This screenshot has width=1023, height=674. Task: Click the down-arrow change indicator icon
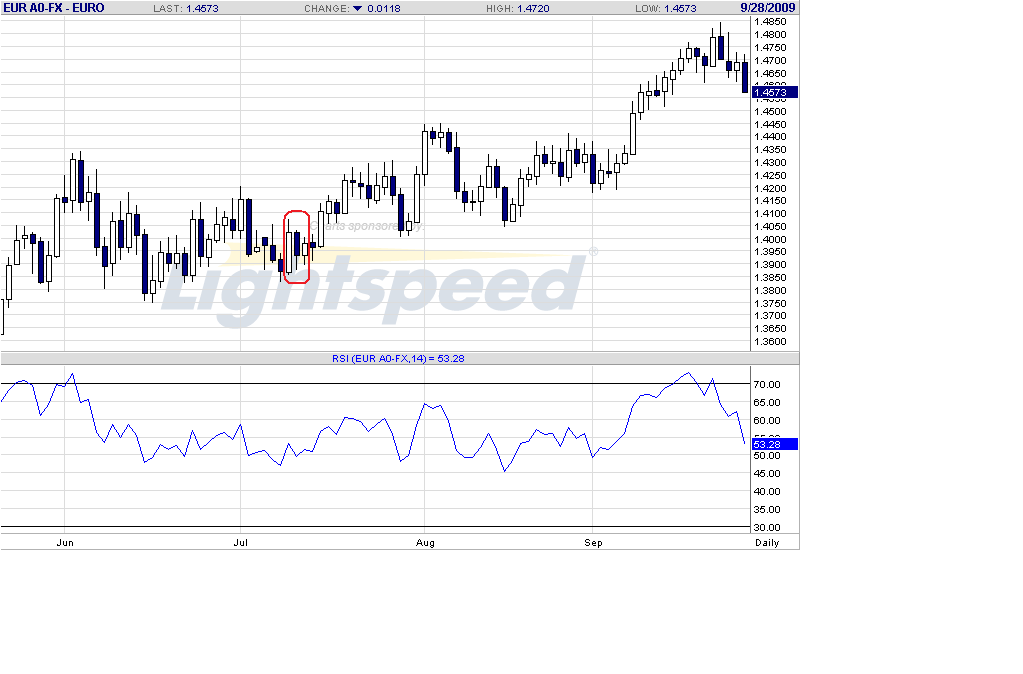(358, 8)
